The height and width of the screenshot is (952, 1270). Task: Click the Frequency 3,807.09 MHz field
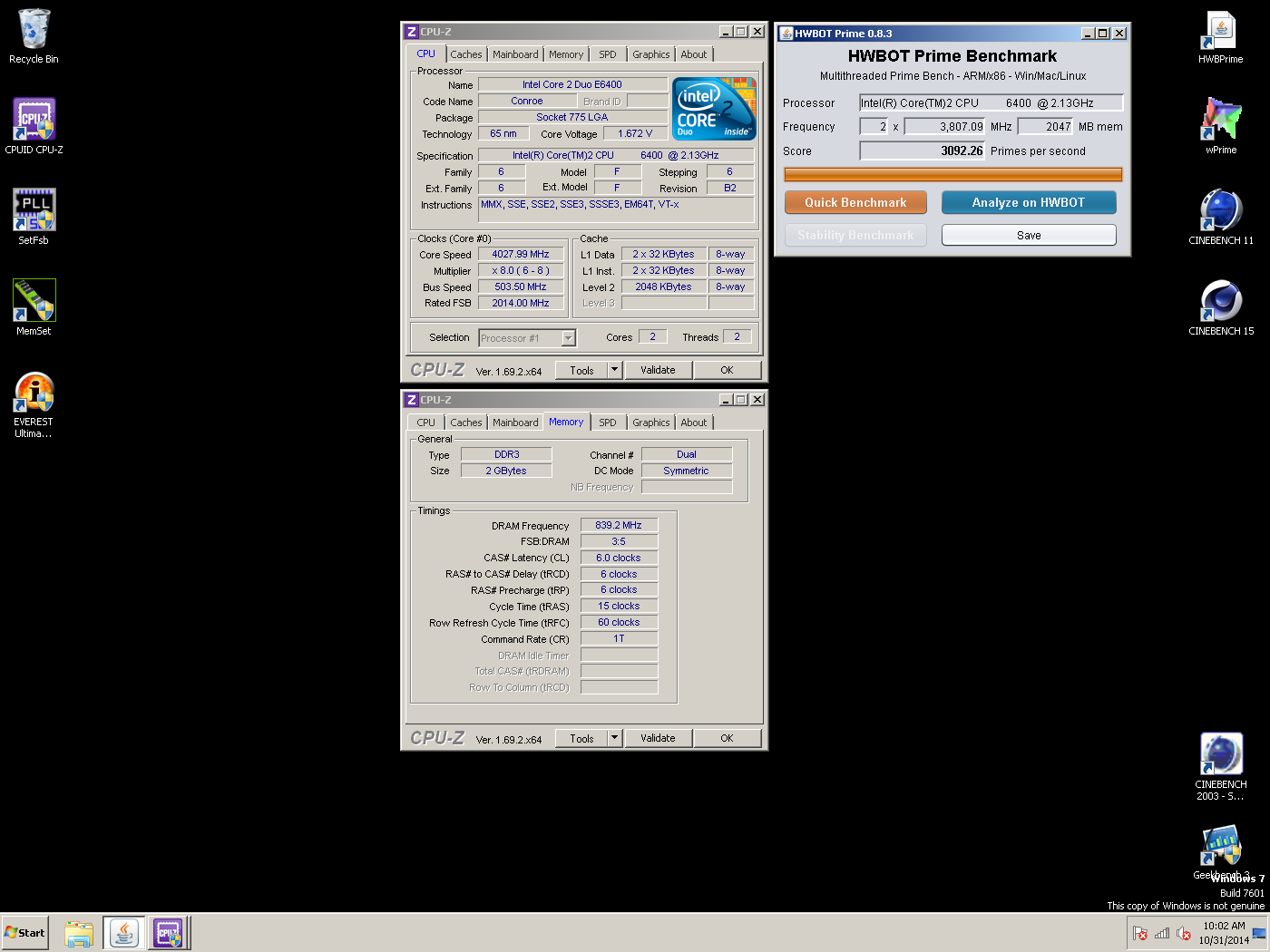coord(944,127)
